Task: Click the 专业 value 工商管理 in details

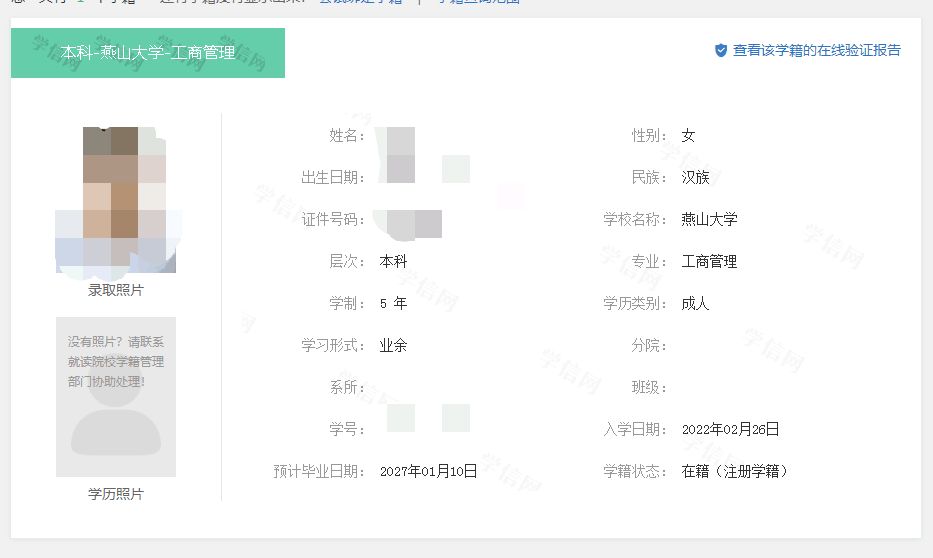Action: [709, 261]
